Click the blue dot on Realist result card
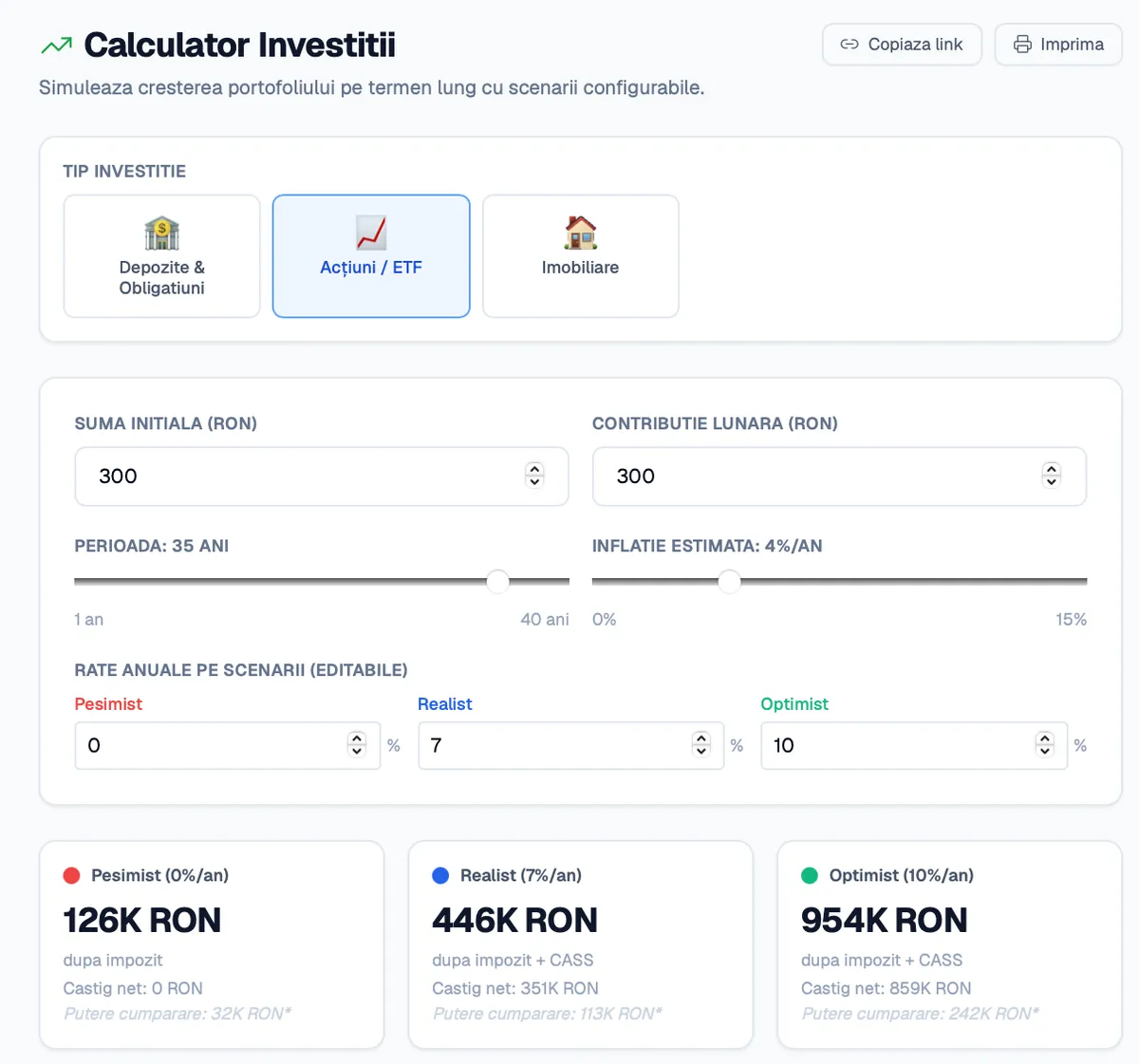 click(440, 875)
